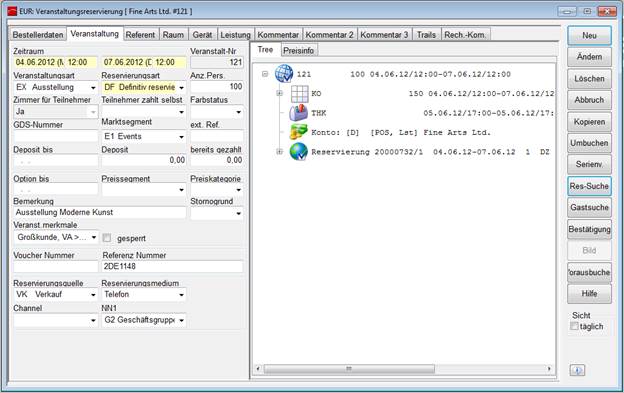
Task: Click the Serienv. button
Action: click(x=589, y=164)
